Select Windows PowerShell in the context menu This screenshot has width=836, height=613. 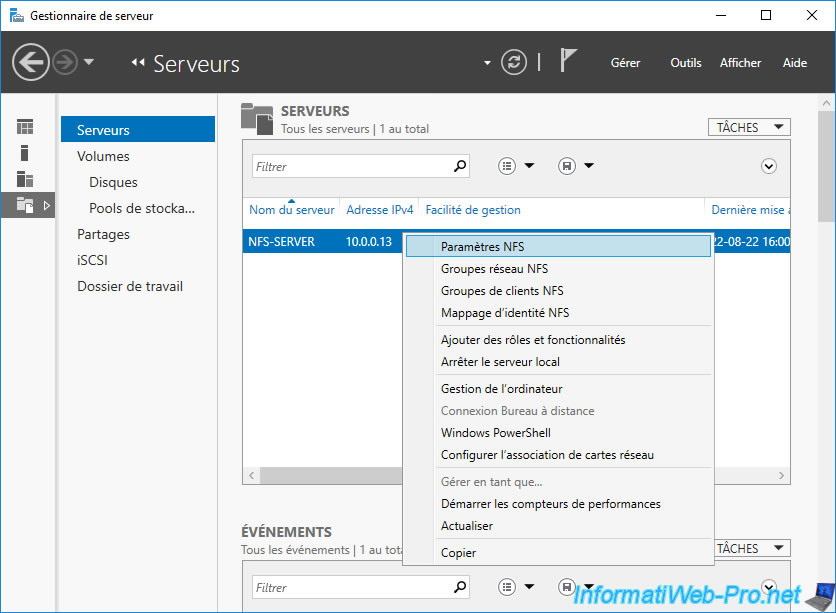click(495, 433)
